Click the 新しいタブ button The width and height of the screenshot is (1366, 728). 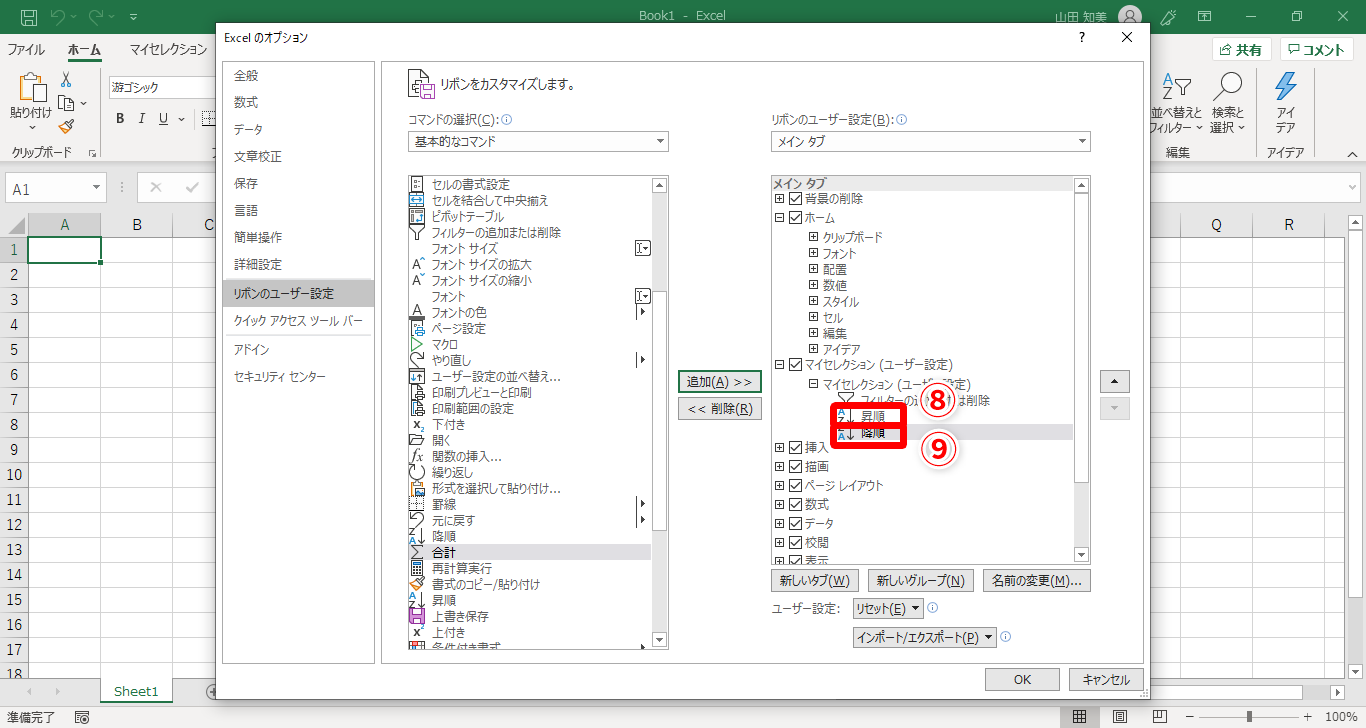point(816,580)
